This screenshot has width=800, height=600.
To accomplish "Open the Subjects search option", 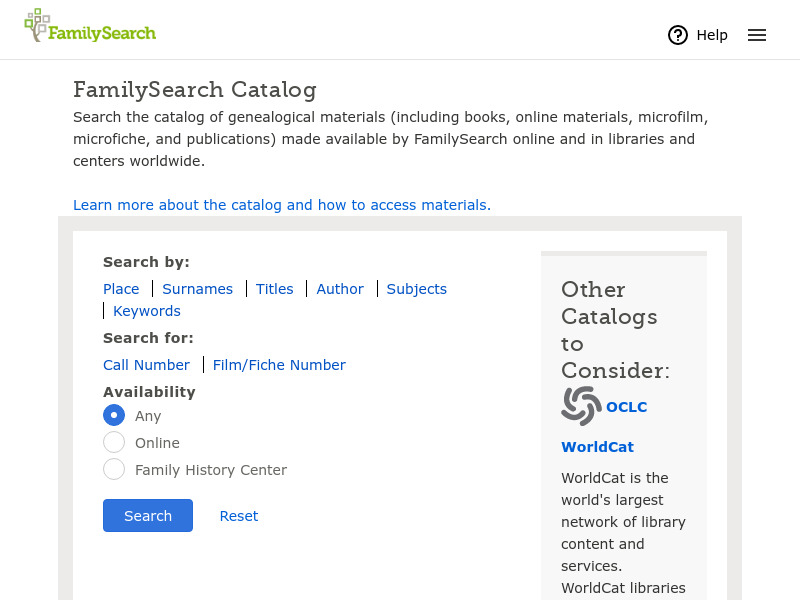I will coord(416,289).
